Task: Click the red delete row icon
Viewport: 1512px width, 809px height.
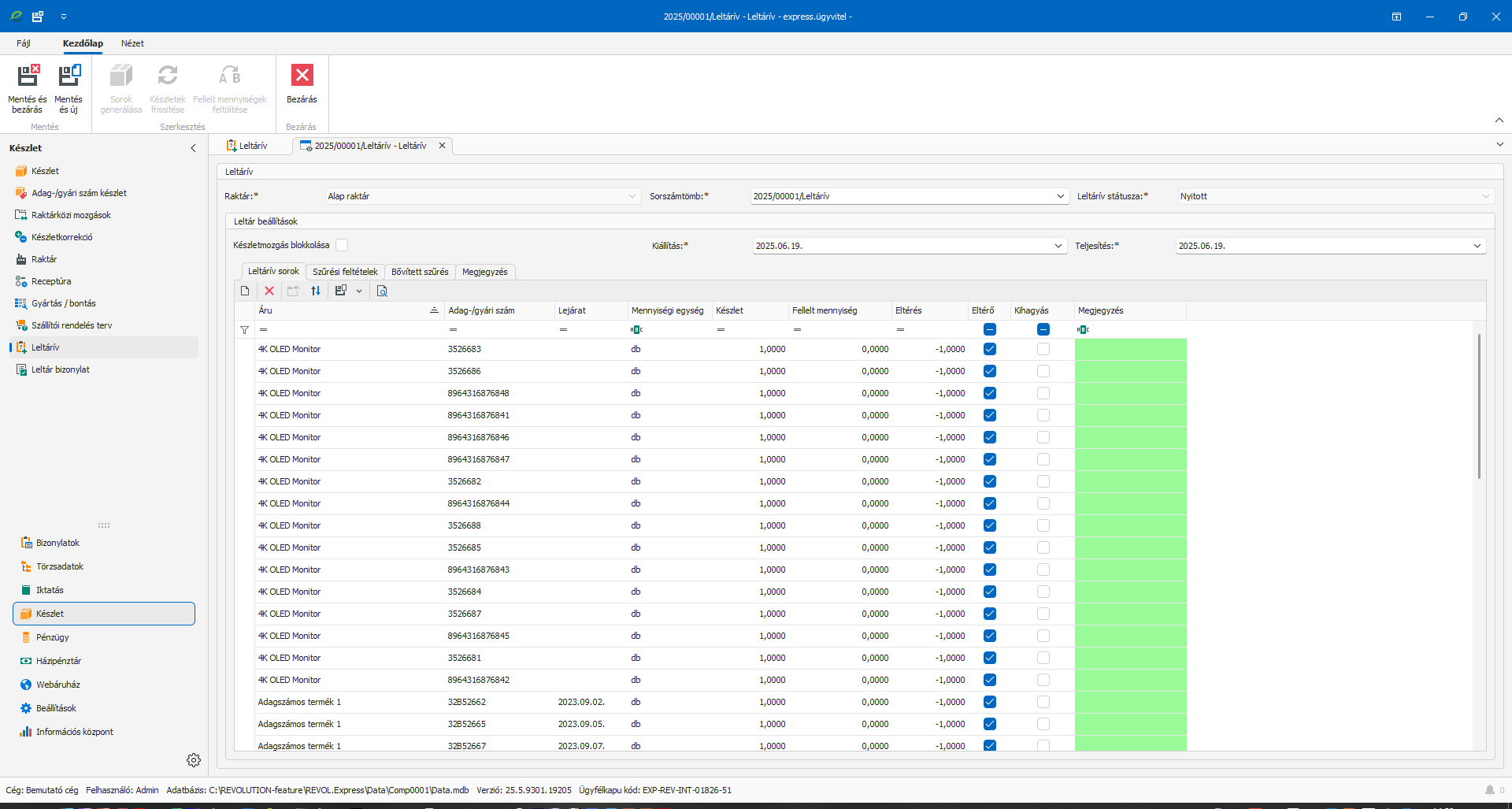Action: point(269,291)
